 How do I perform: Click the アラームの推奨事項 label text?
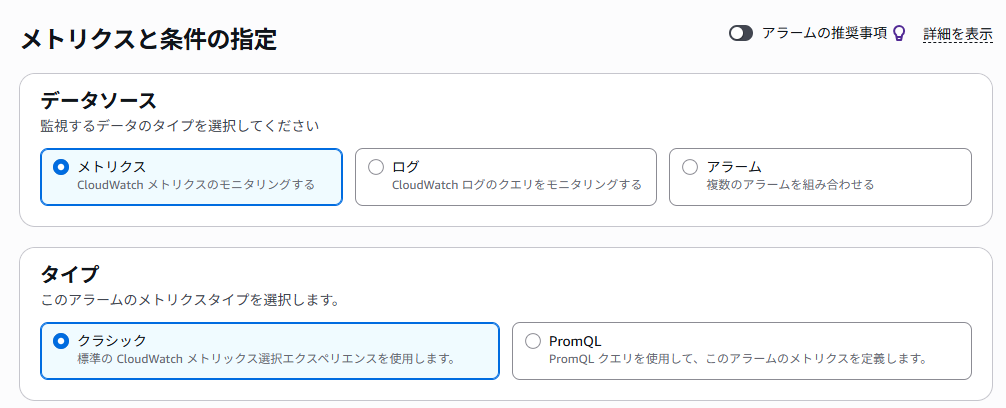click(824, 33)
